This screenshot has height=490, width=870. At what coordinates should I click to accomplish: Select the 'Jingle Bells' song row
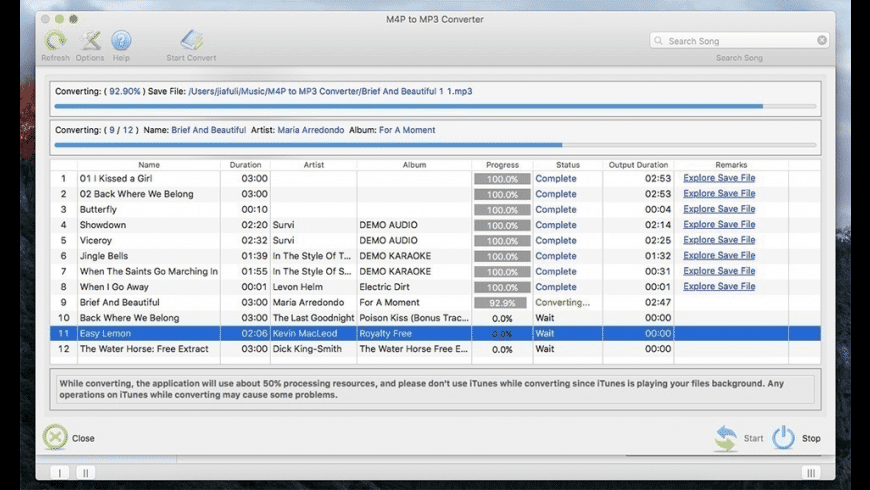tap(435, 256)
